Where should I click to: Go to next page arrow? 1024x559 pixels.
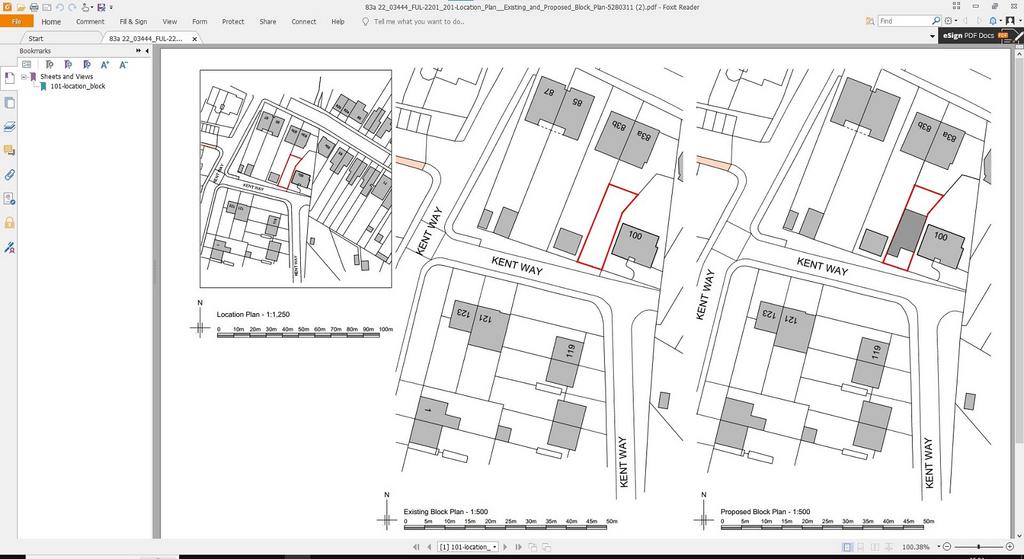coord(506,547)
